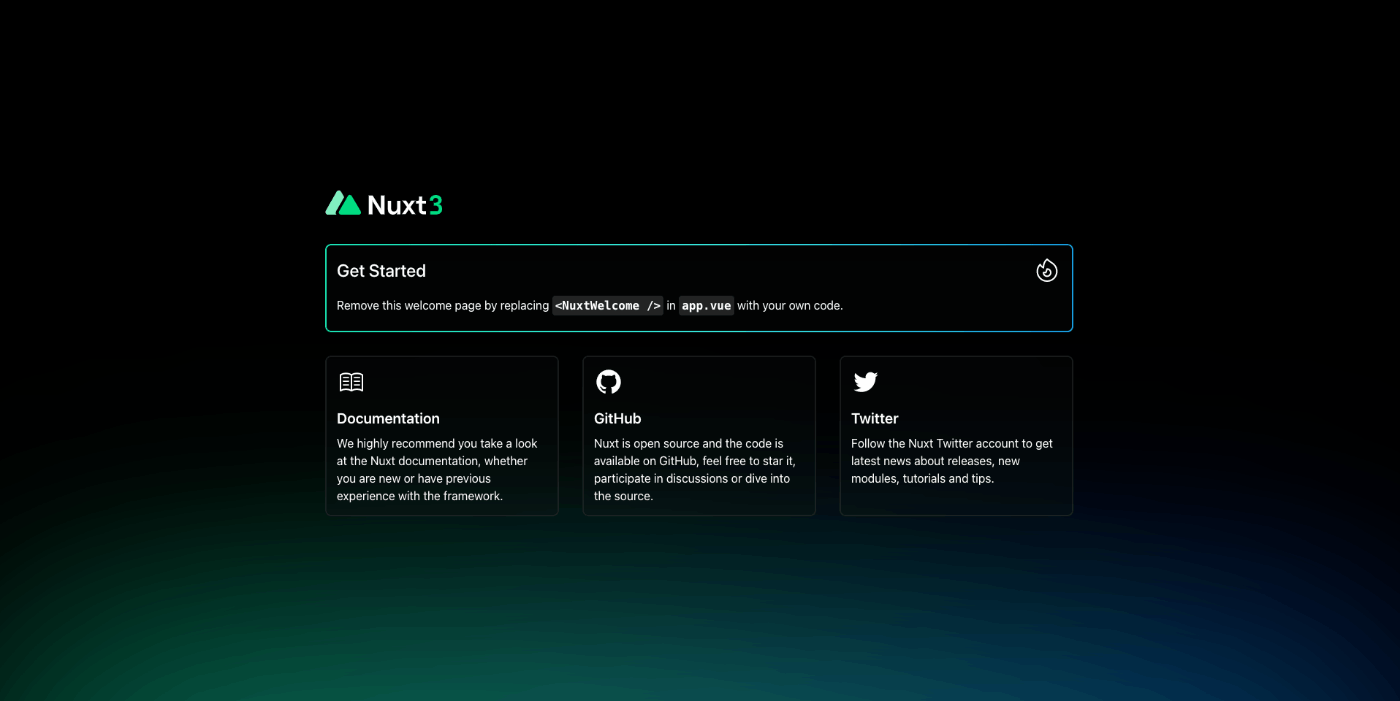Open the Documentation card heading
This screenshot has height=701, width=1400.
pyautogui.click(x=388, y=418)
